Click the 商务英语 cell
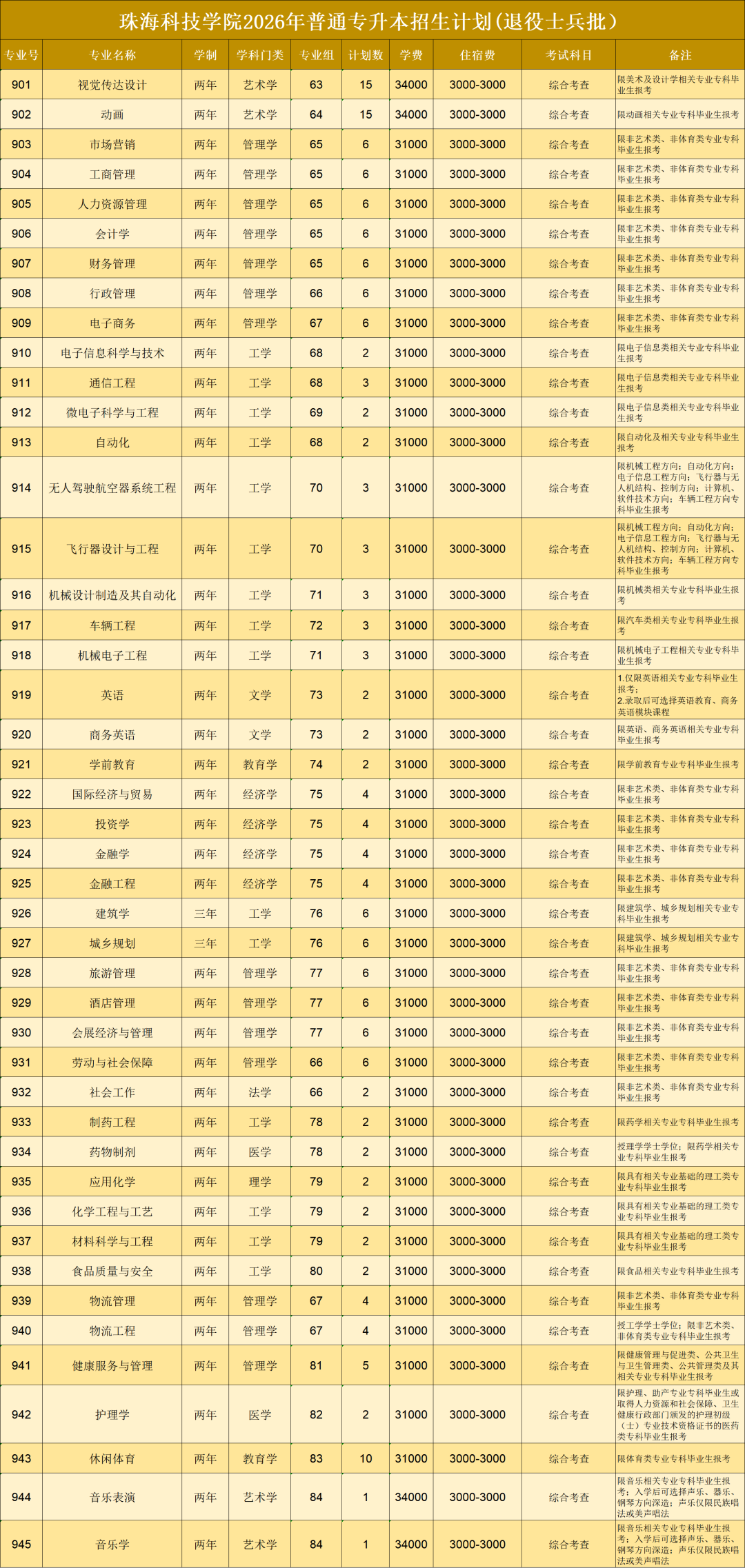The image size is (745, 1568). pos(112,734)
